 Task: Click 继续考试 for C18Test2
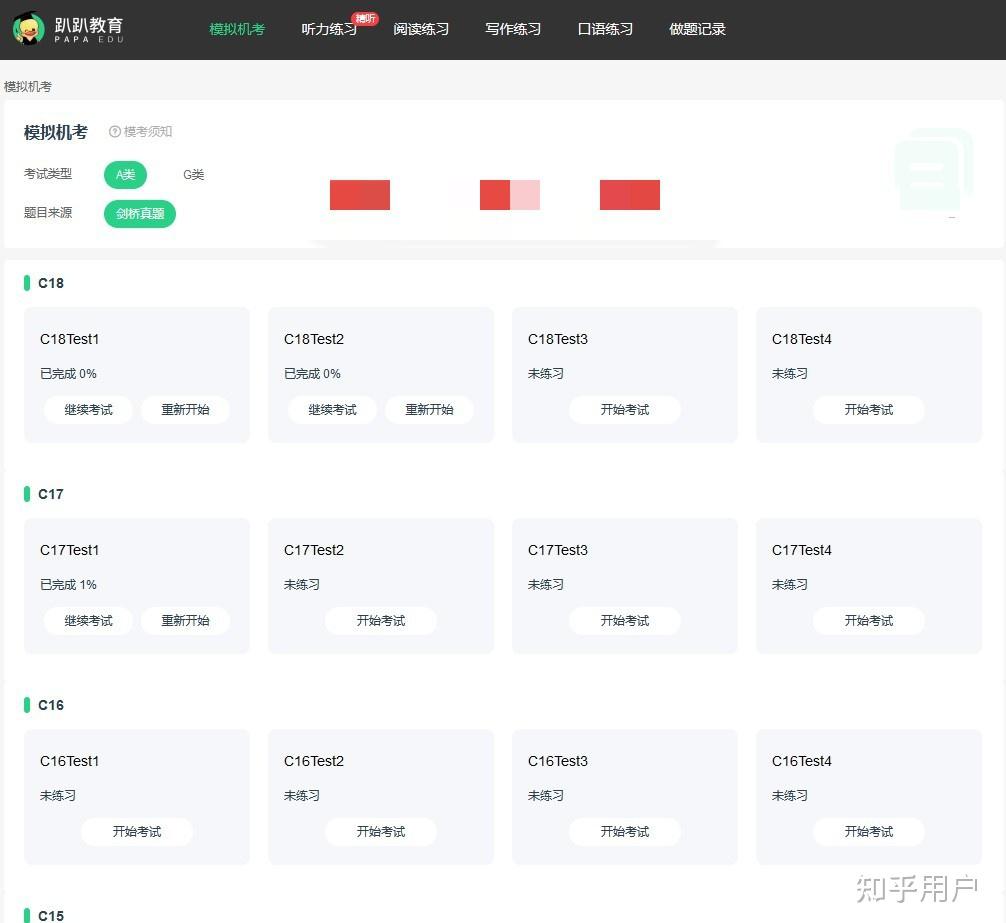(x=332, y=409)
